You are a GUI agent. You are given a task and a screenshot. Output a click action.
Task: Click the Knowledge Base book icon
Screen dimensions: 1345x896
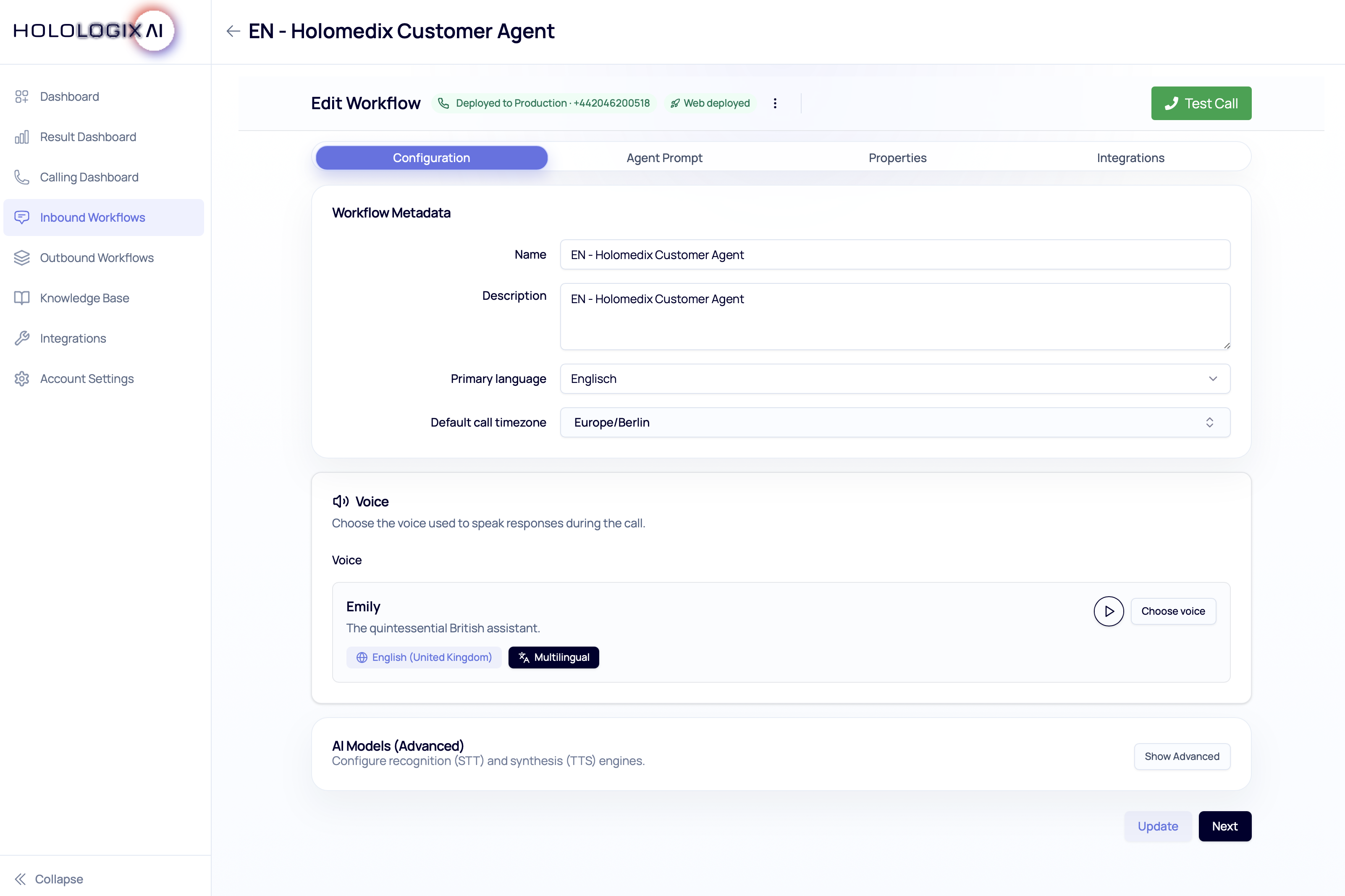[x=22, y=298]
